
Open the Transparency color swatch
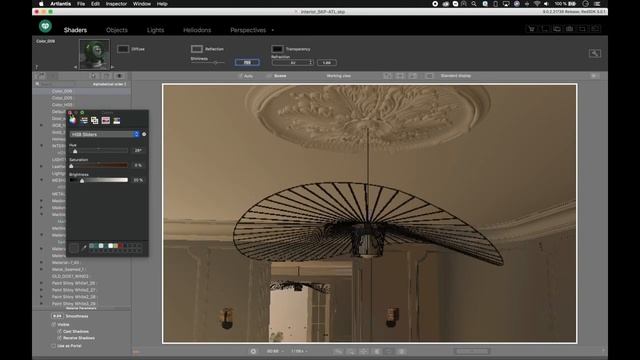point(277,49)
